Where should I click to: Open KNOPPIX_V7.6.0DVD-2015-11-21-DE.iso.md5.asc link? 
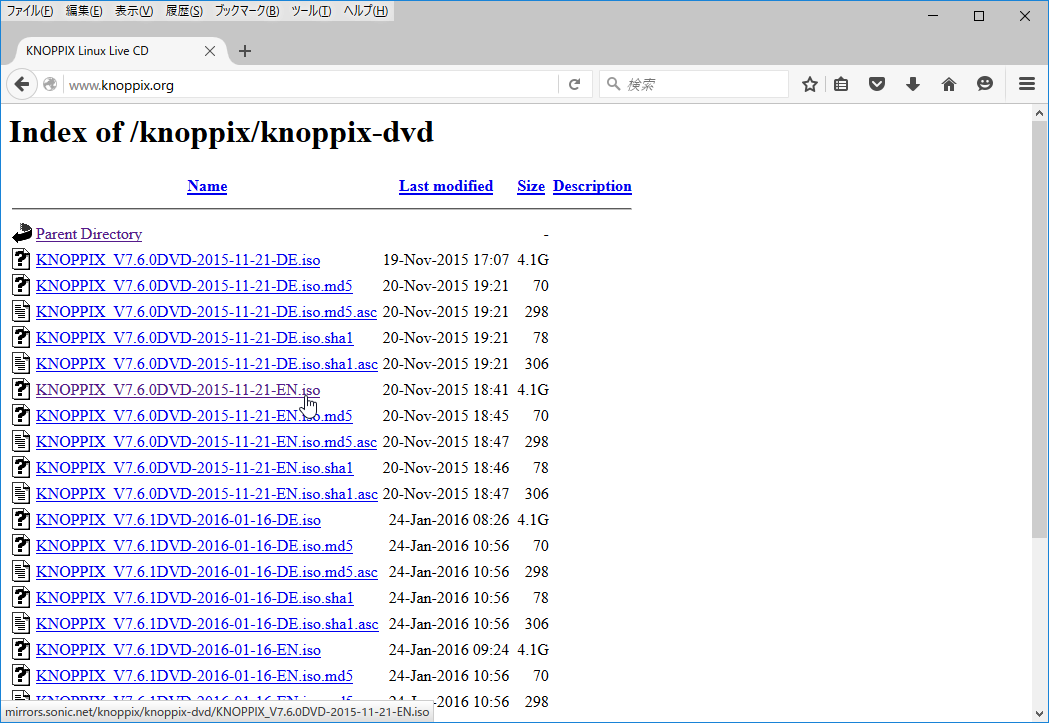tap(206, 312)
